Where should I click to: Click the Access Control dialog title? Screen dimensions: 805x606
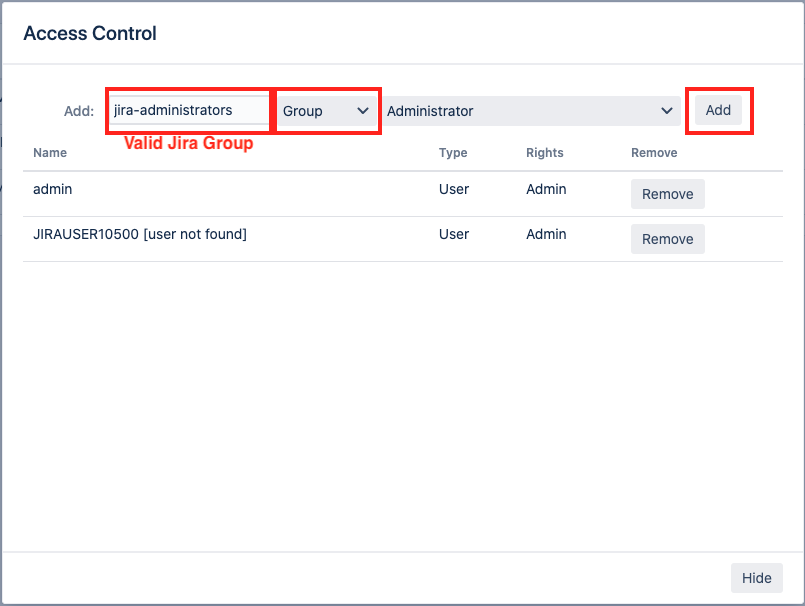pos(90,33)
